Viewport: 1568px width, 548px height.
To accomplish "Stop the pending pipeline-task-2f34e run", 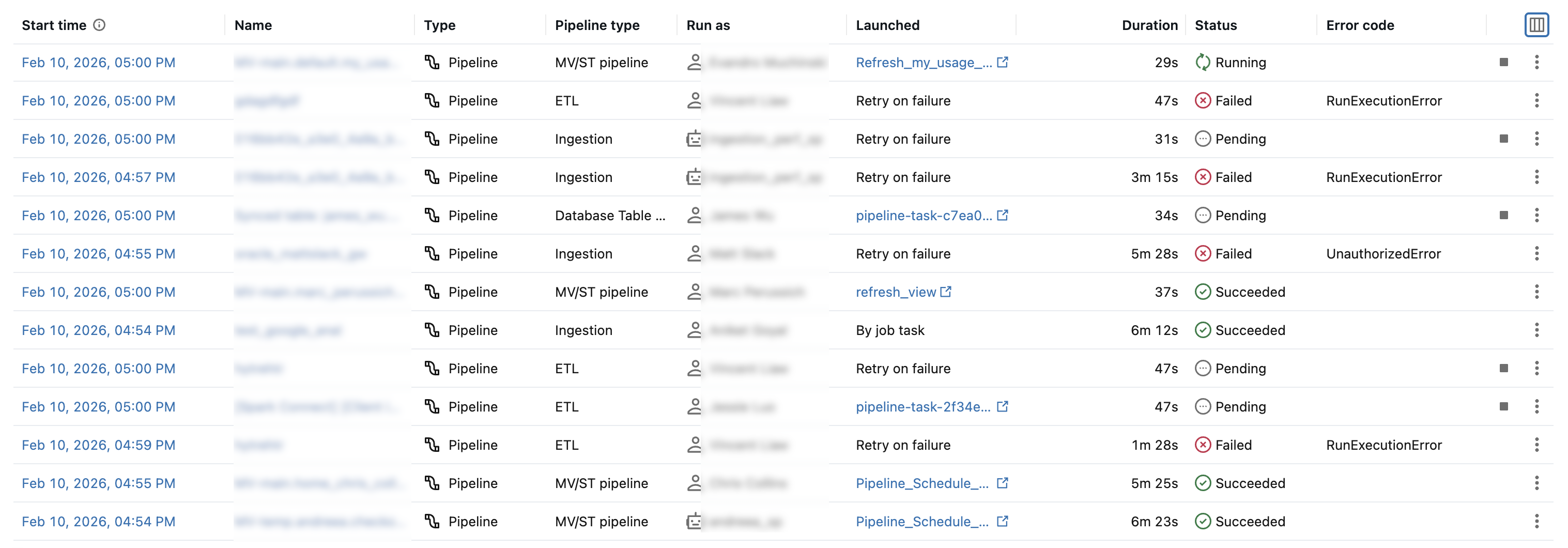I will coord(1503,406).
